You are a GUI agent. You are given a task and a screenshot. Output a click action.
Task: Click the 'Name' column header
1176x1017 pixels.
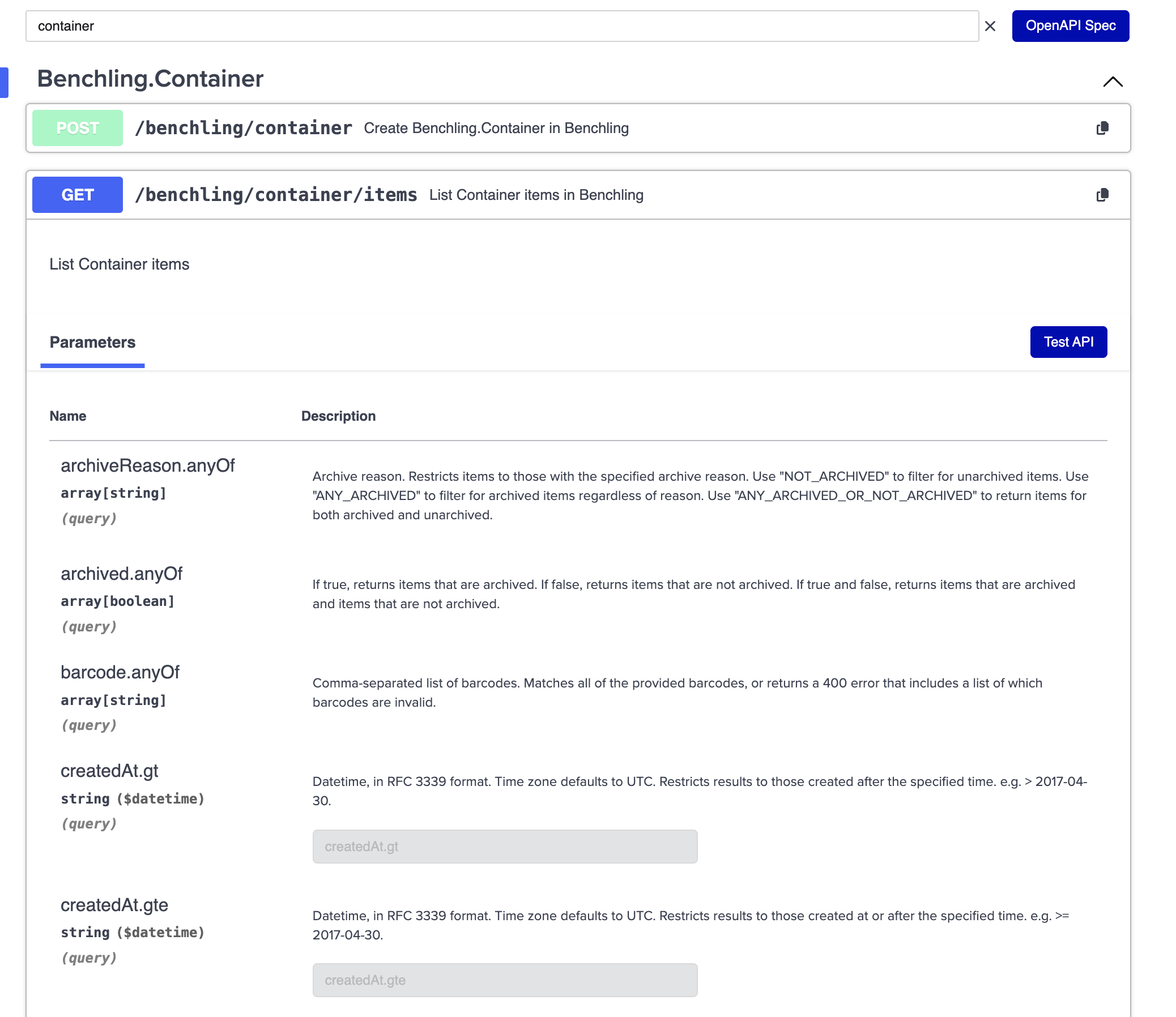pyautogui.click(x=68, y=417)
